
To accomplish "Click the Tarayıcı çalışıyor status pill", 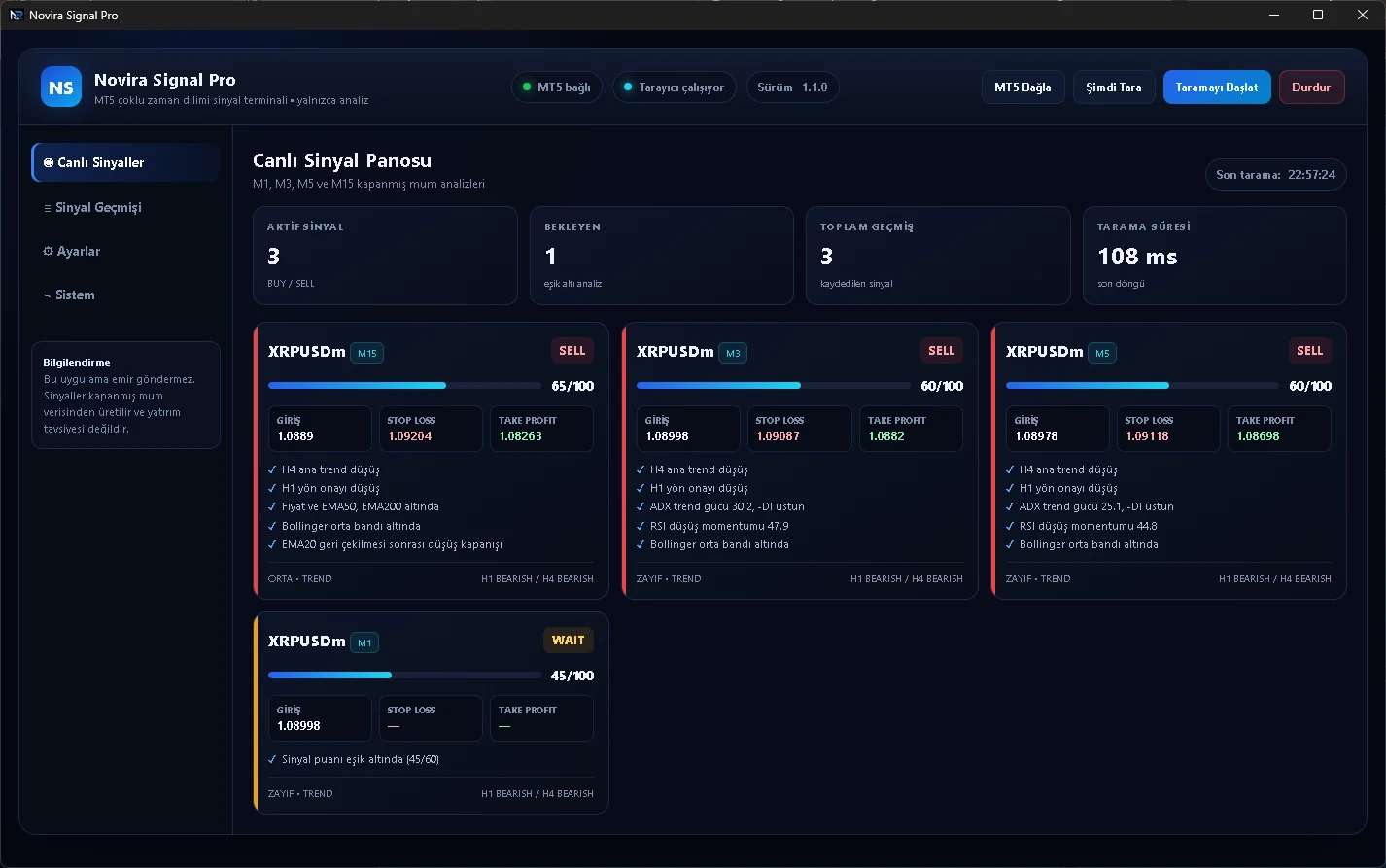I will pyautogui.click(x=675, y=87).
